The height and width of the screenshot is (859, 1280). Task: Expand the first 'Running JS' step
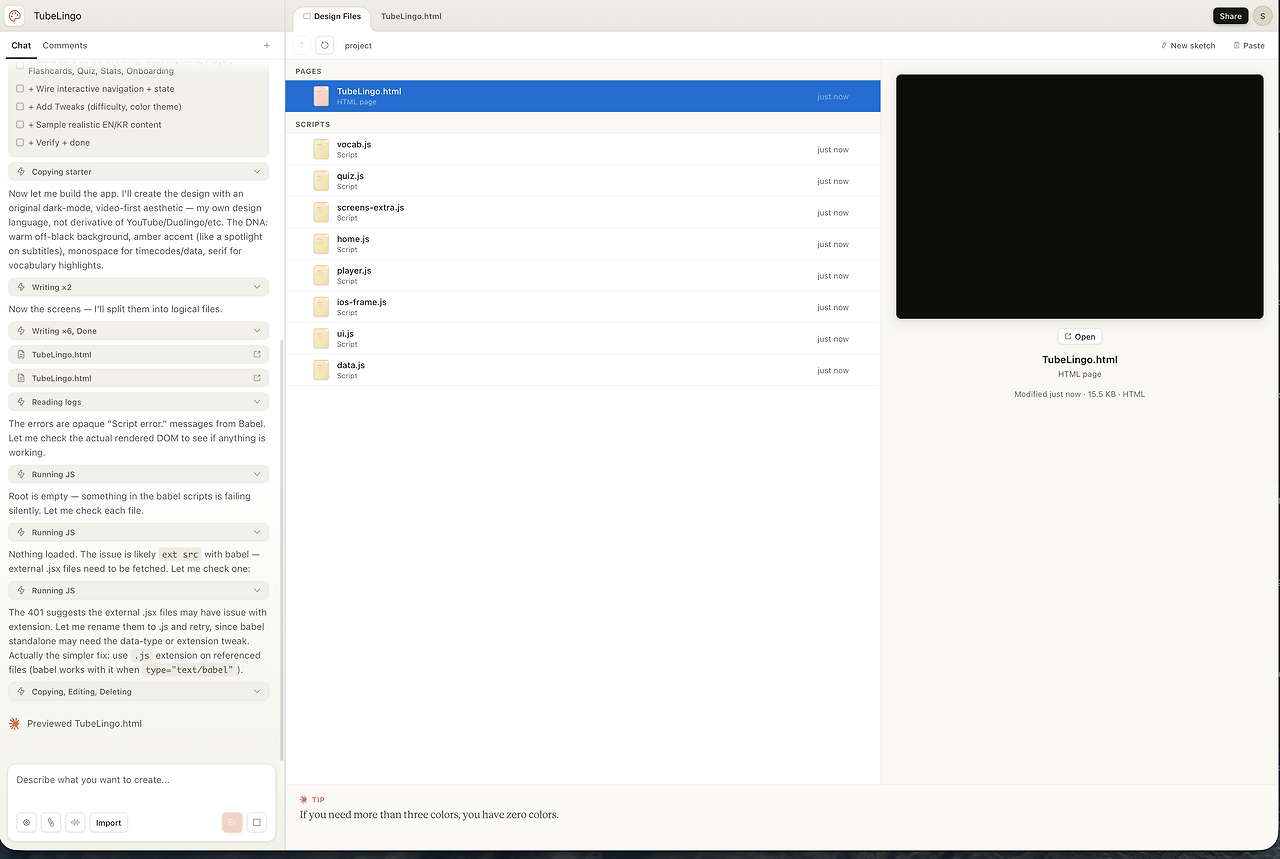coord(138,474)
